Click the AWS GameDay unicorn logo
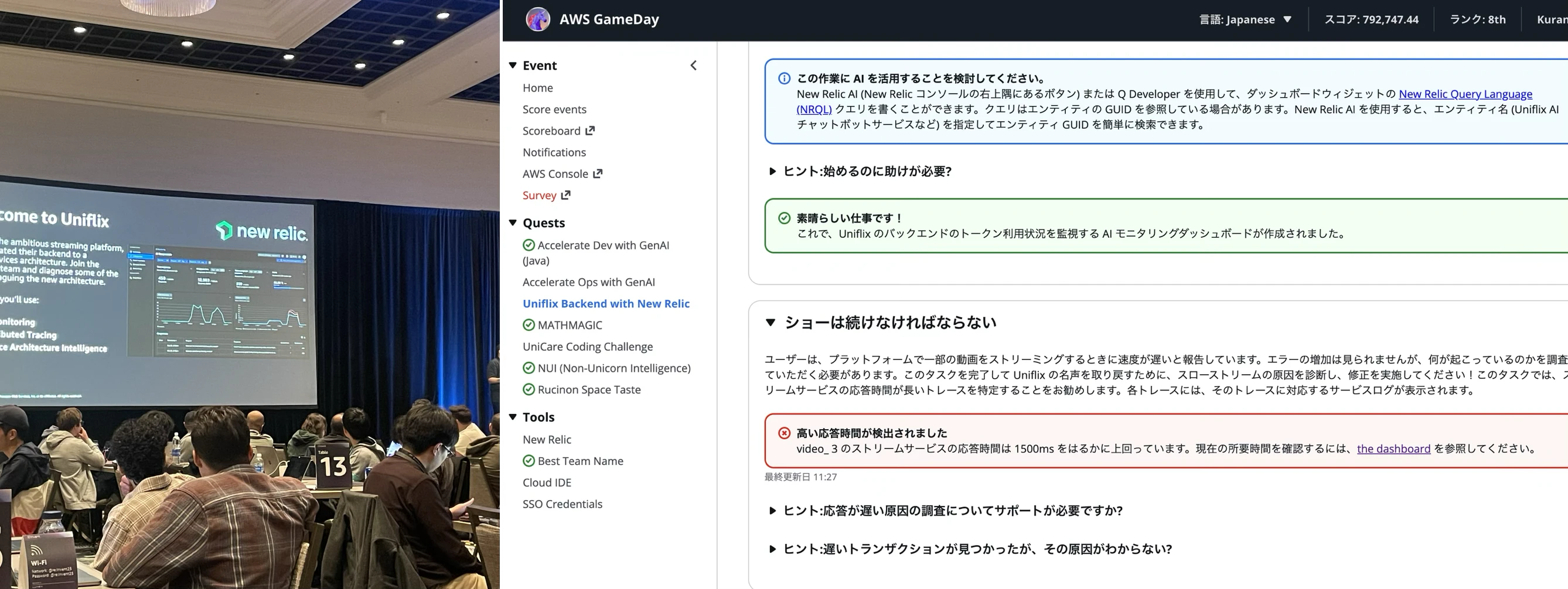 [537, 19]
